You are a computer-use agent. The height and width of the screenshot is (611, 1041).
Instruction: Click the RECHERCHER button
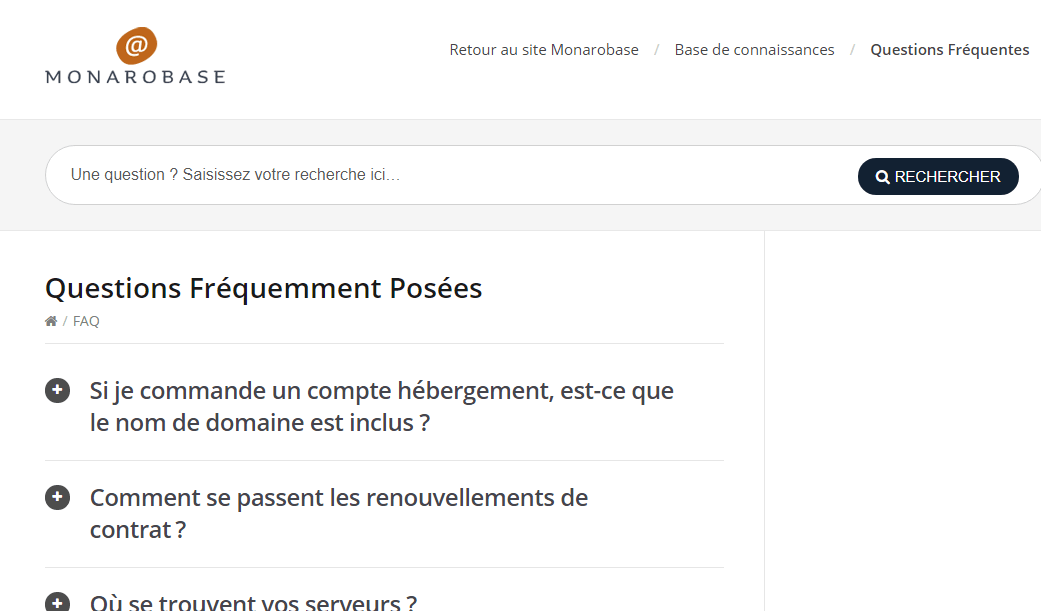tap(938, 177)
